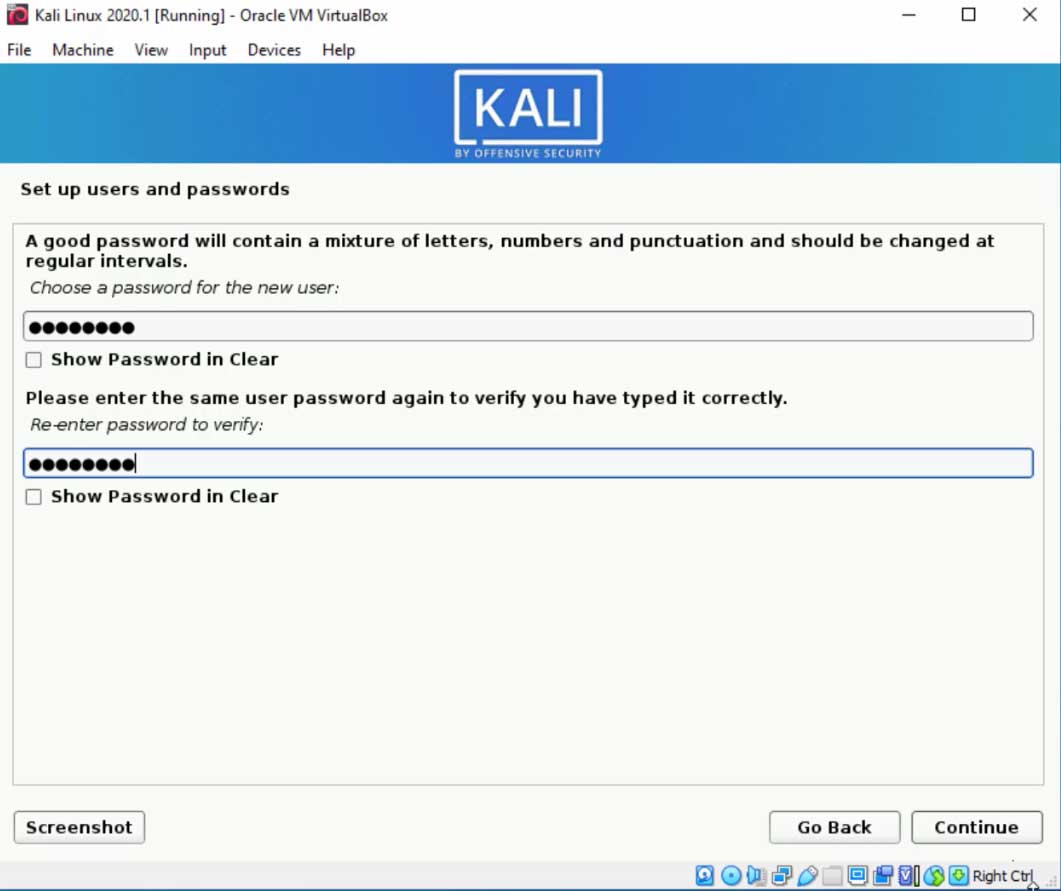This screenshot has width=1061, height=891.
Task: Focus the new user password field
Action: click(528, 327)
